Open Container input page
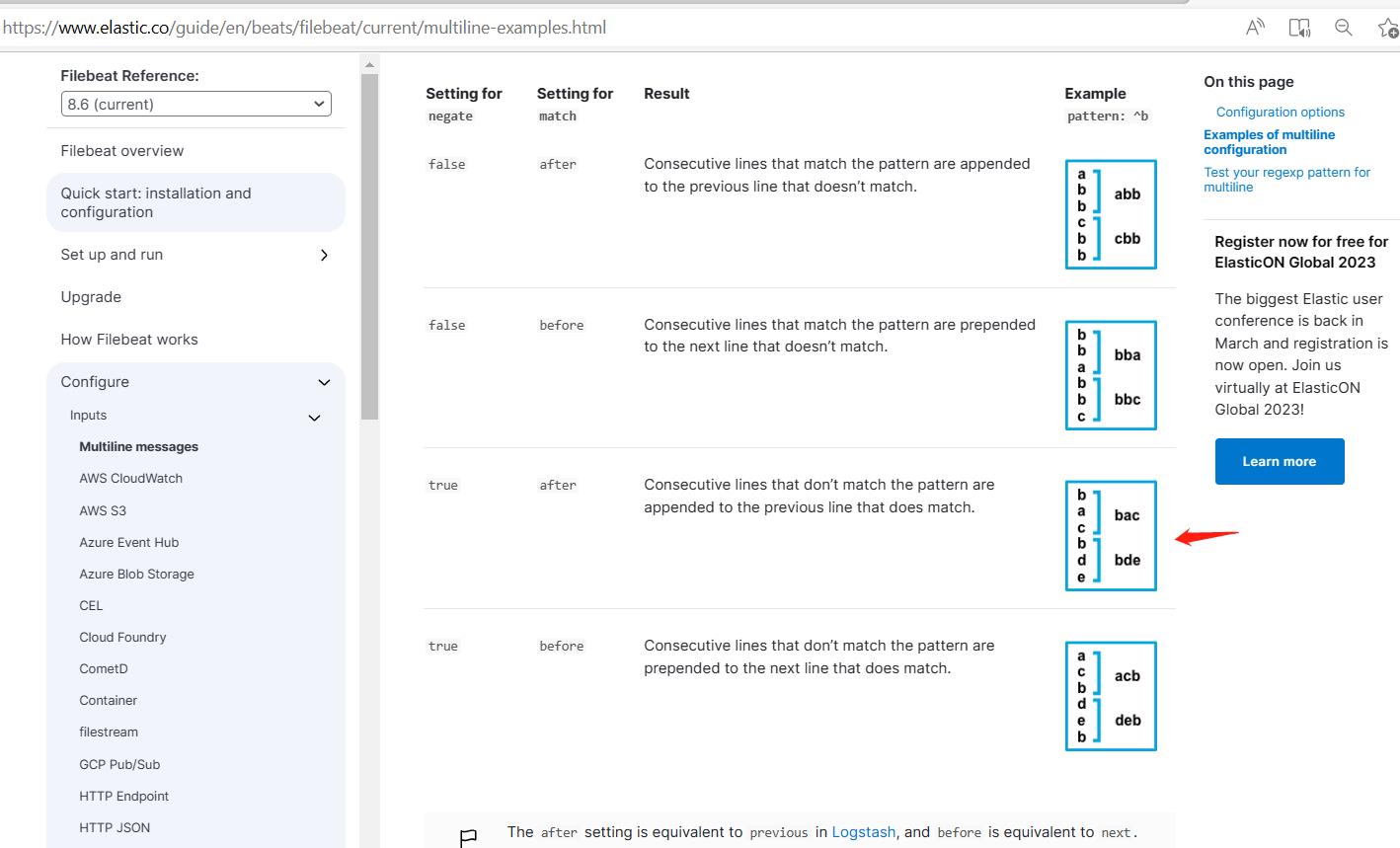 tap(108, 700)
